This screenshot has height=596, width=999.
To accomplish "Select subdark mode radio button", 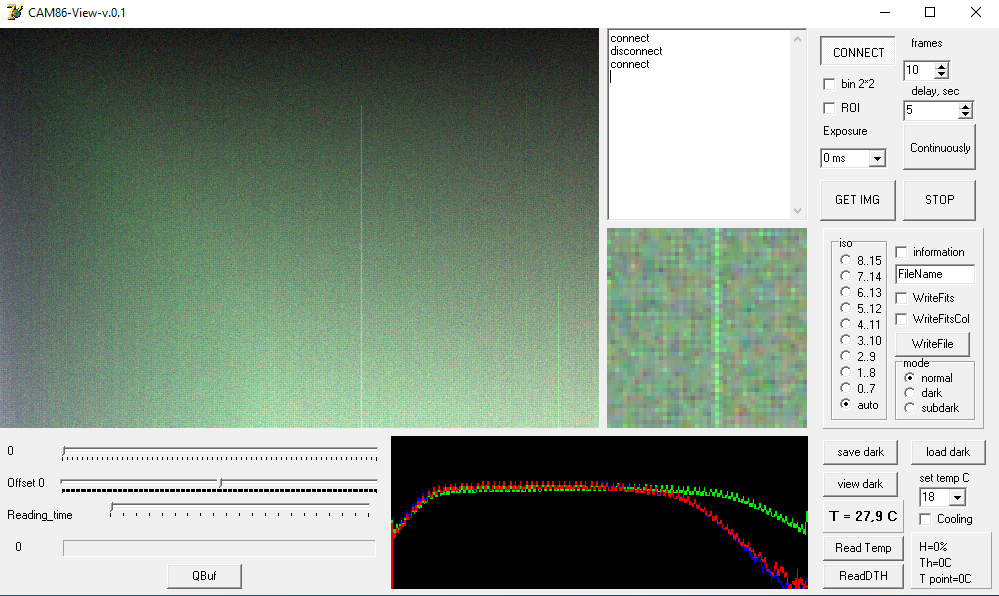I will [x=910, y=408].
